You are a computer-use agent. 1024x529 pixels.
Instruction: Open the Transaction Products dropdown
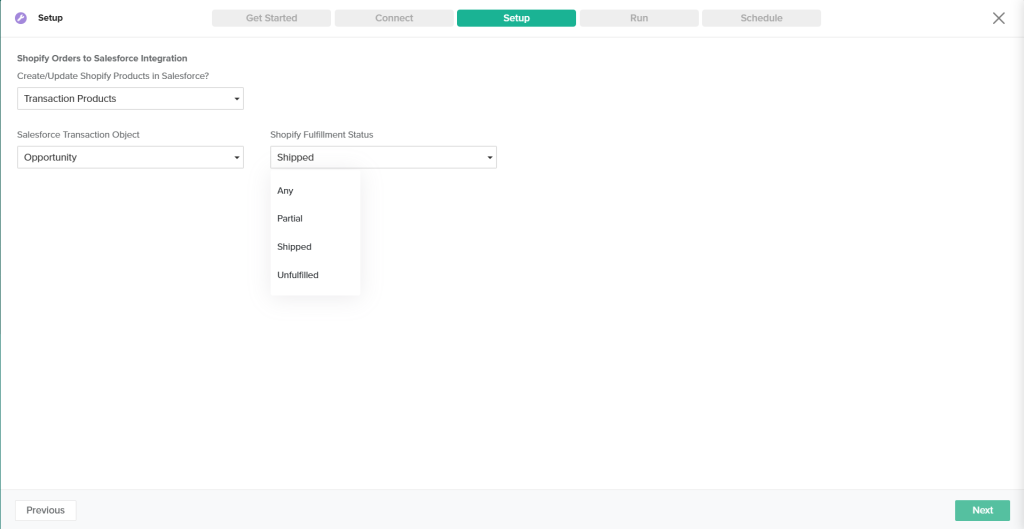coord(131,99)
